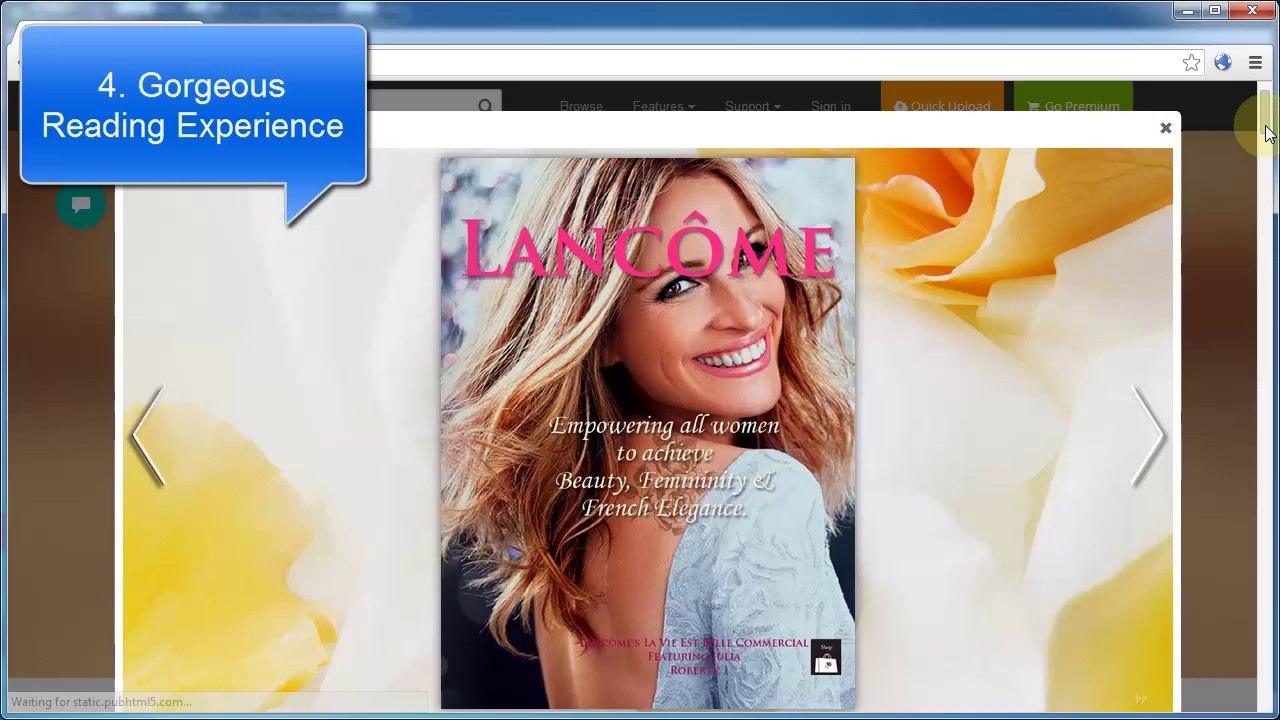Viewport: 1280px width, 720px height.
Task: Expand the Features dropdown
Action: [x=663, y=105]
